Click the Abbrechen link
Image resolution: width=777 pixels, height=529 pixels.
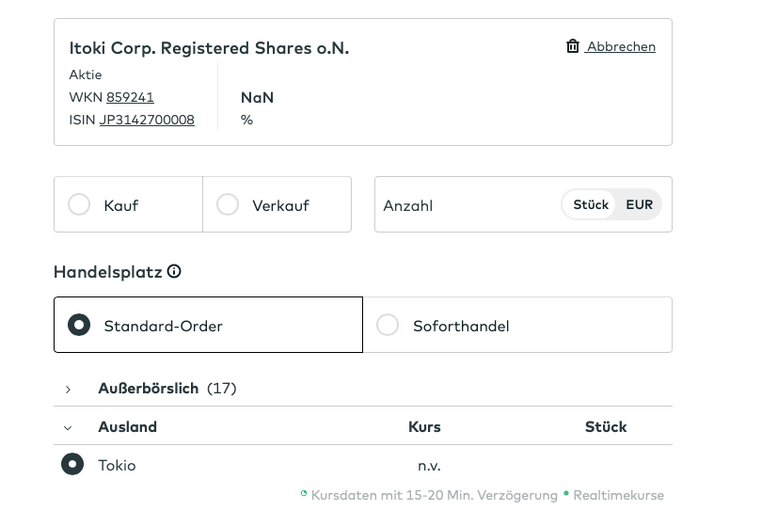coord(621,46)
